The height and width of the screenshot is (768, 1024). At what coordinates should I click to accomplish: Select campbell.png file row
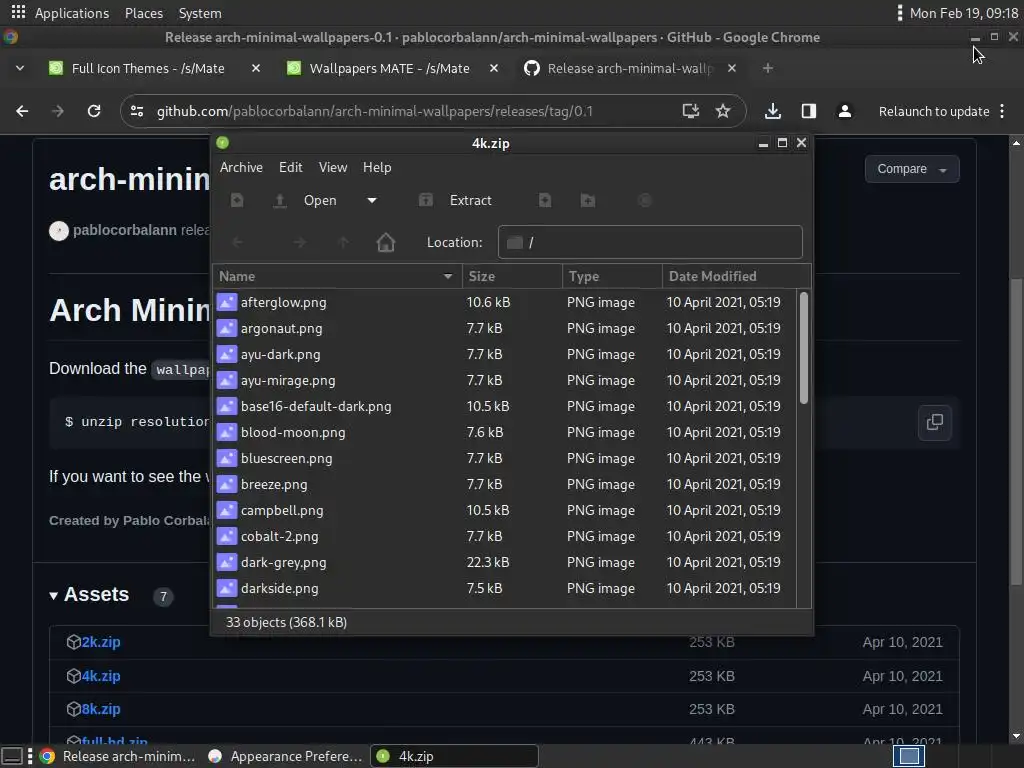[505, 510]
